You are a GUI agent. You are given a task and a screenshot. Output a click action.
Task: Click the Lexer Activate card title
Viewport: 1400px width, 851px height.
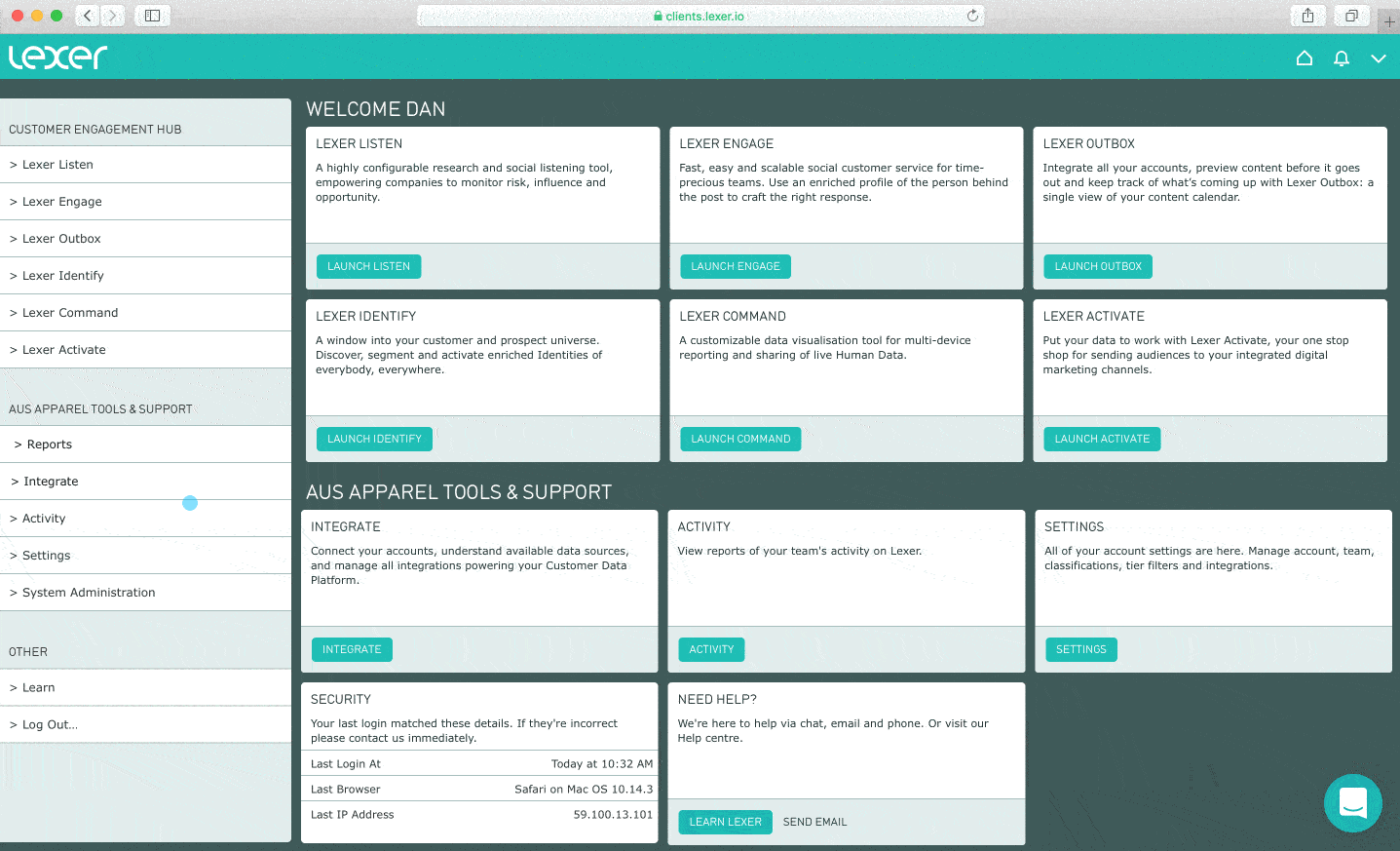[x=1094, y=316]
